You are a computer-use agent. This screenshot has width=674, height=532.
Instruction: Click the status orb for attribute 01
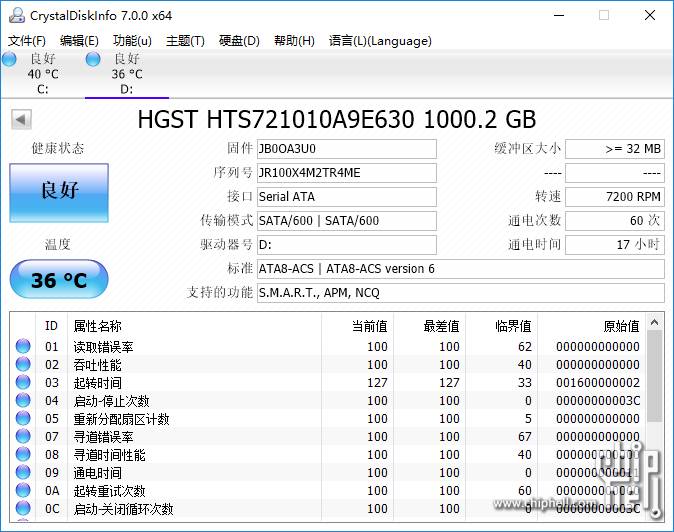pos(23,346)
